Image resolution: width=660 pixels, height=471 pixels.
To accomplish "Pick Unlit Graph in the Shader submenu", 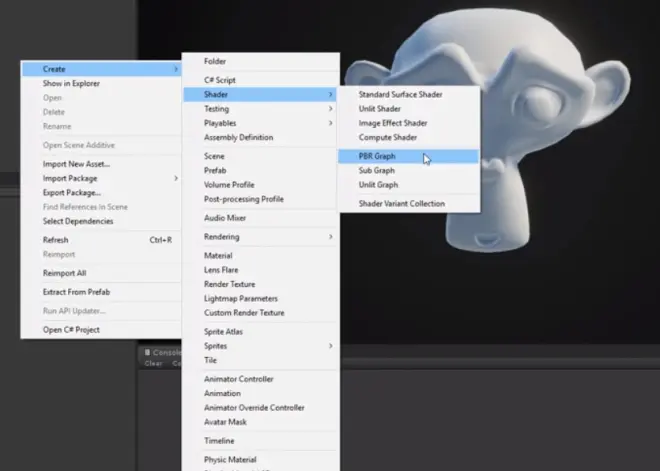I will (x=408, y=185).
